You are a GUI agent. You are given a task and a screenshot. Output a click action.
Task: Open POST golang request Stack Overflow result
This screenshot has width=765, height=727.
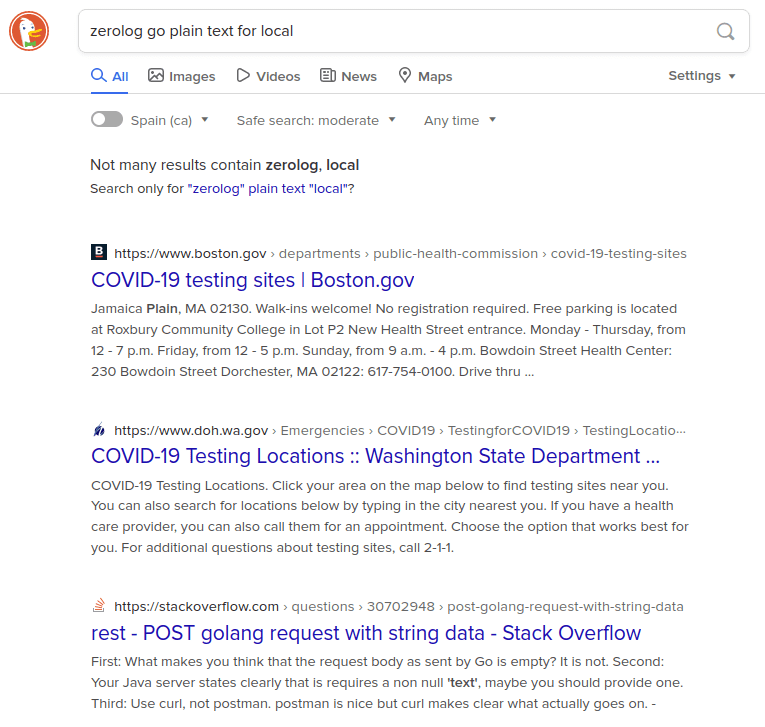click(366, 633)
